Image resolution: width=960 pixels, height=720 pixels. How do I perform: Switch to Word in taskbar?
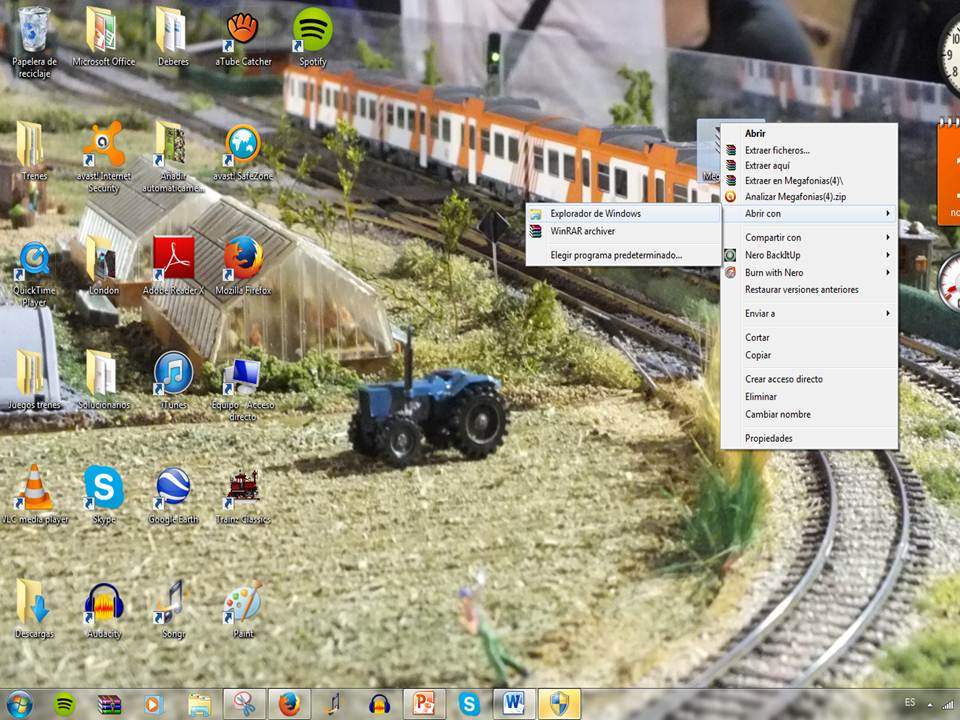tap(514, 704)
